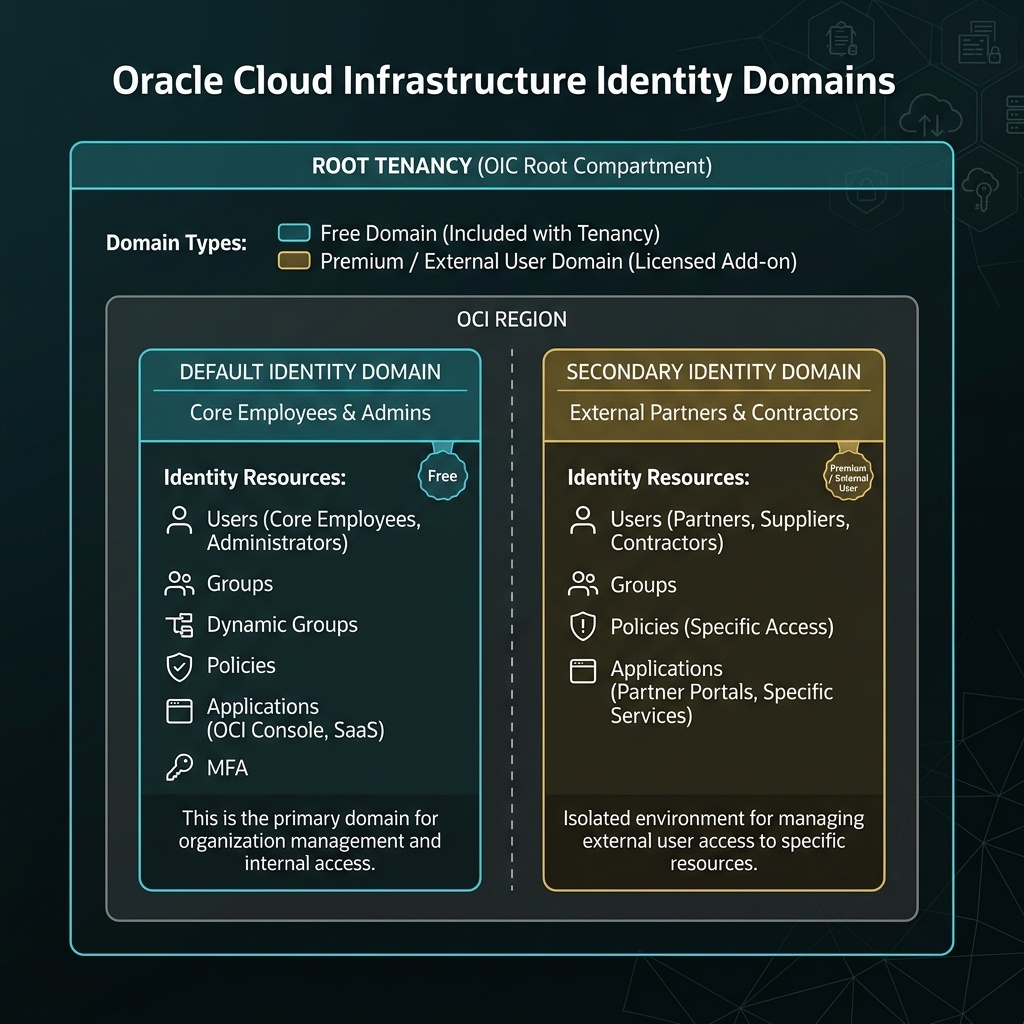Click the Policies (Specific Access) text
Image resolution: width=1024 pixels, height=1024 pixels.
pyautogui.click(x=722, y=627)
